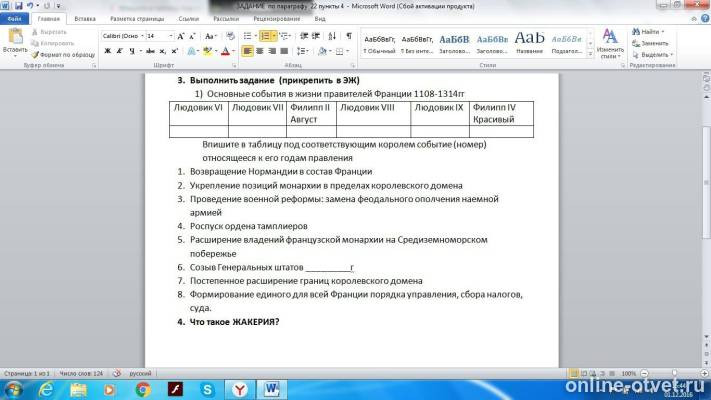Open the font size dropdown
Viewport: 711px width, 400px height.
coord(171,36)
